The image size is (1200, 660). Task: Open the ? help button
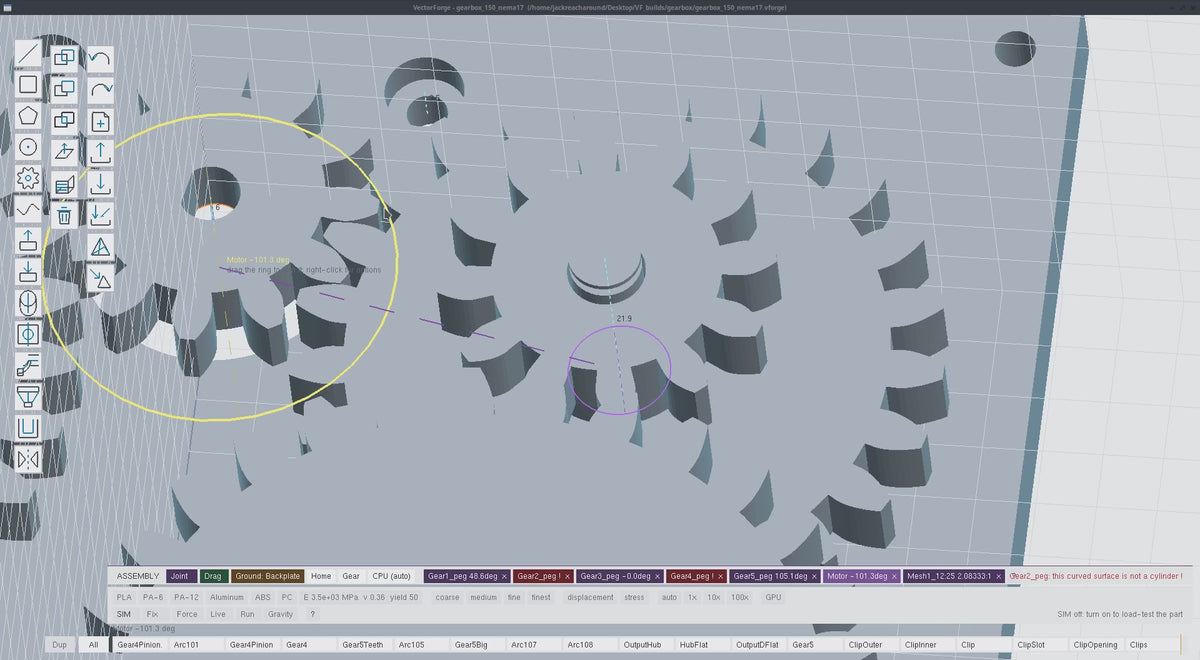(312, 614)
